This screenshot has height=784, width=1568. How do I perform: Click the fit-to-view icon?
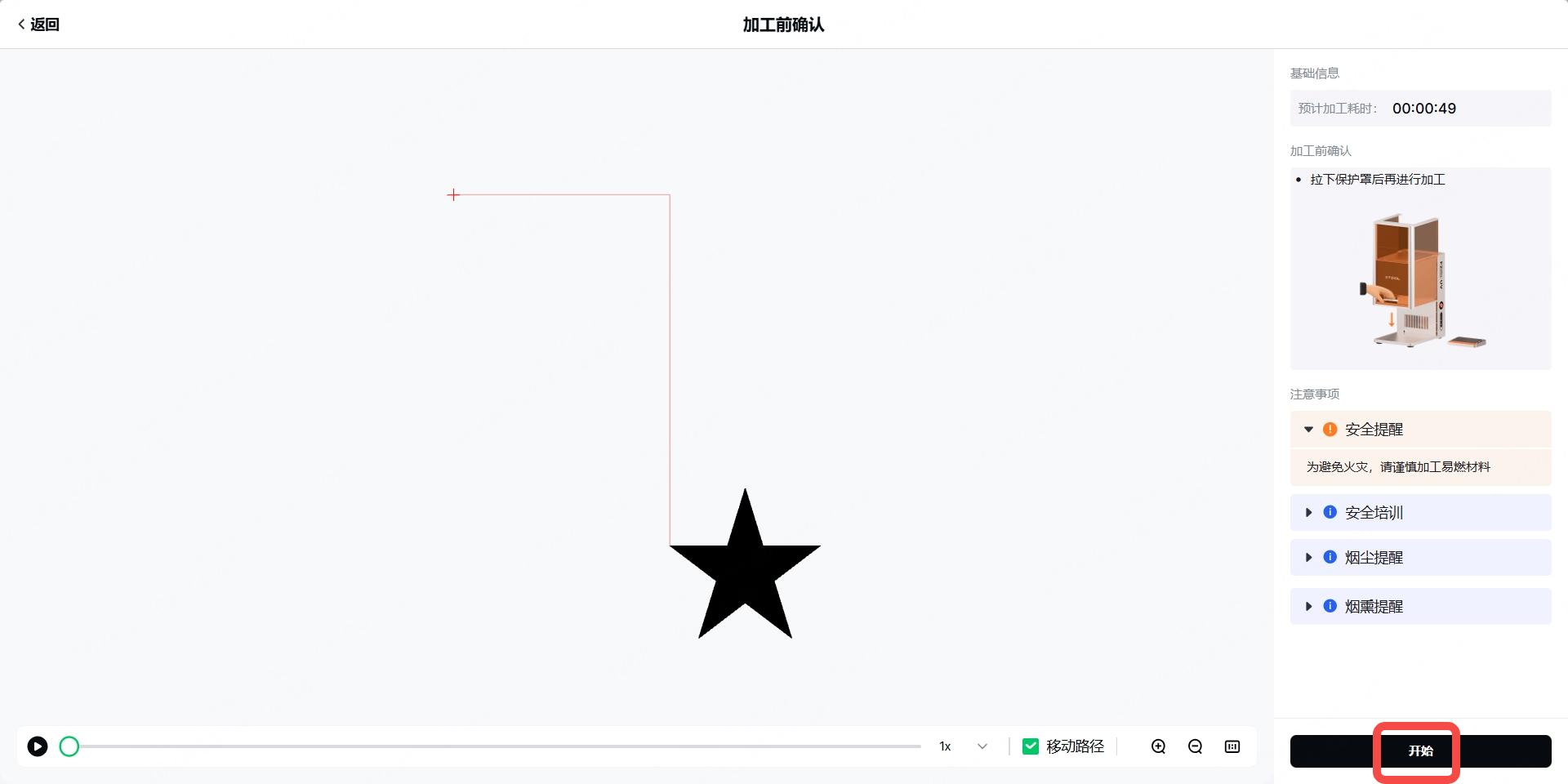pyautogui.click(x=1232, y=746)
